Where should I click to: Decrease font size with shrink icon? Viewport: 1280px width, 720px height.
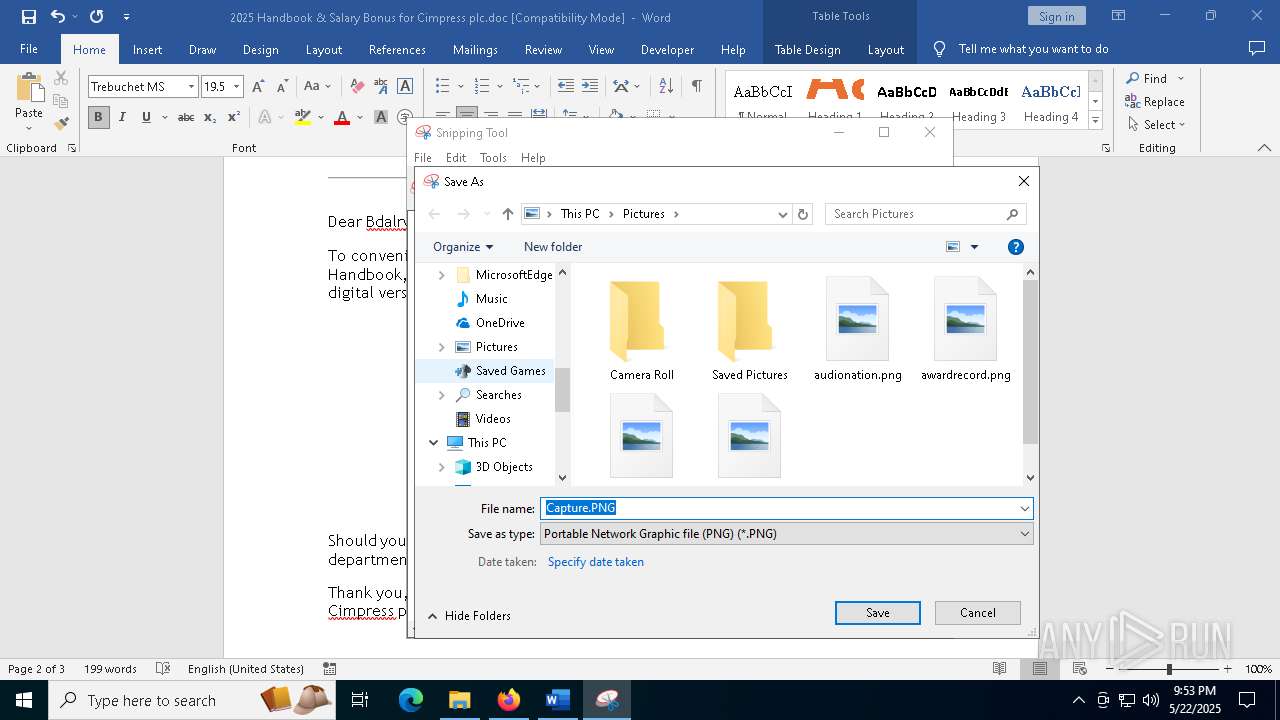[x=282, y=87]
